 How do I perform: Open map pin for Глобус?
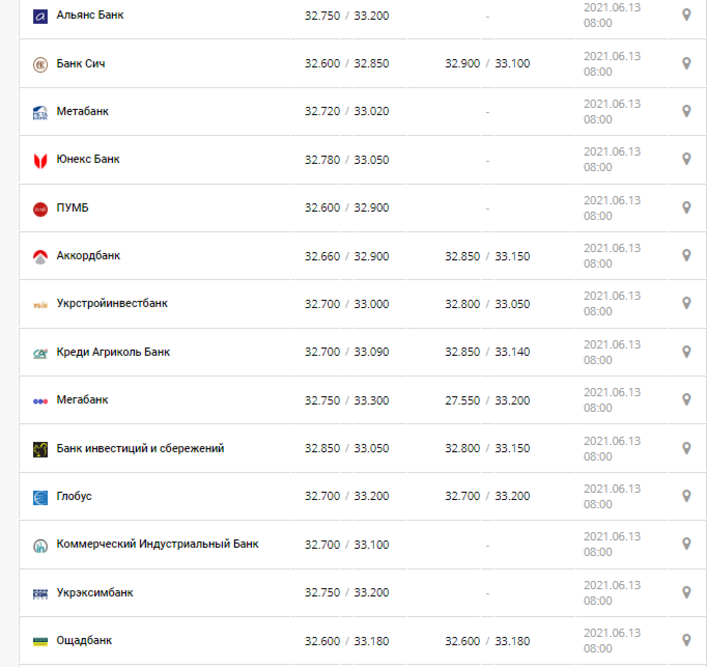click(x=686, y=496)
